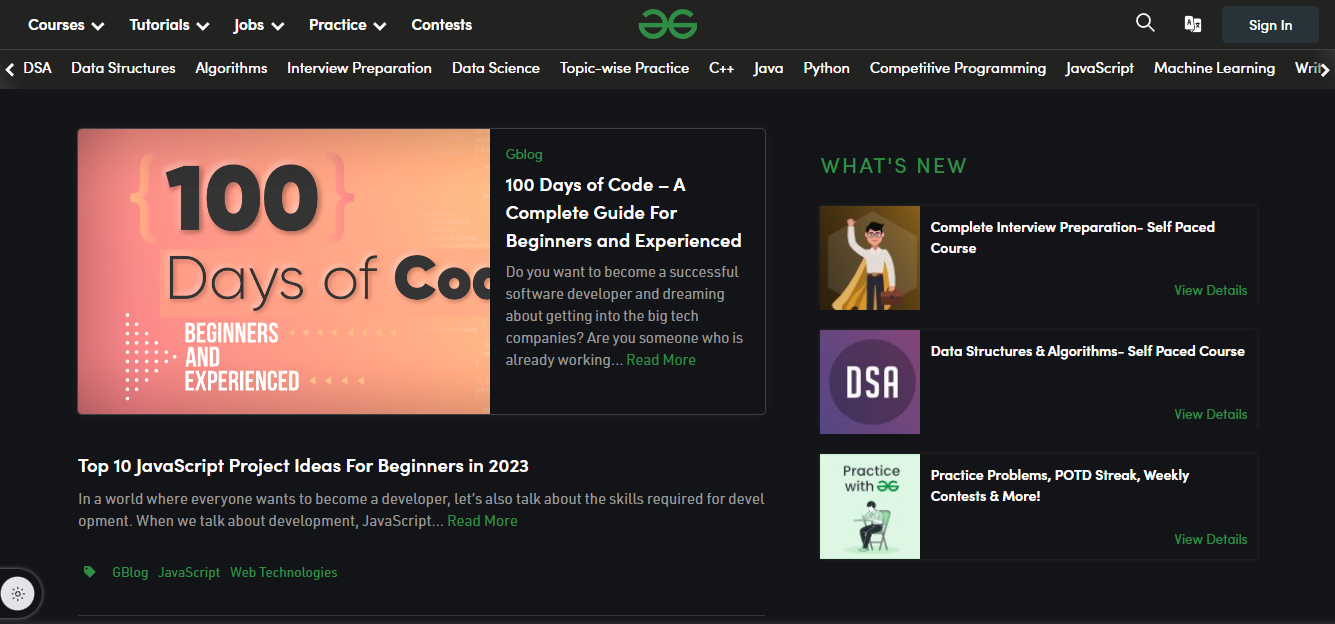Click the Web Technologies tag
The height and width of the screenshot is (624, 1335).
(x=284, y=572)
